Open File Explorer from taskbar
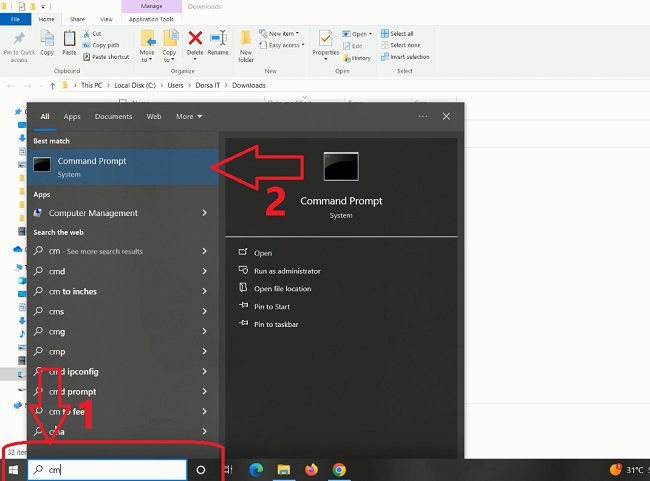Screen dimensions: 650x481 (284, 469)
